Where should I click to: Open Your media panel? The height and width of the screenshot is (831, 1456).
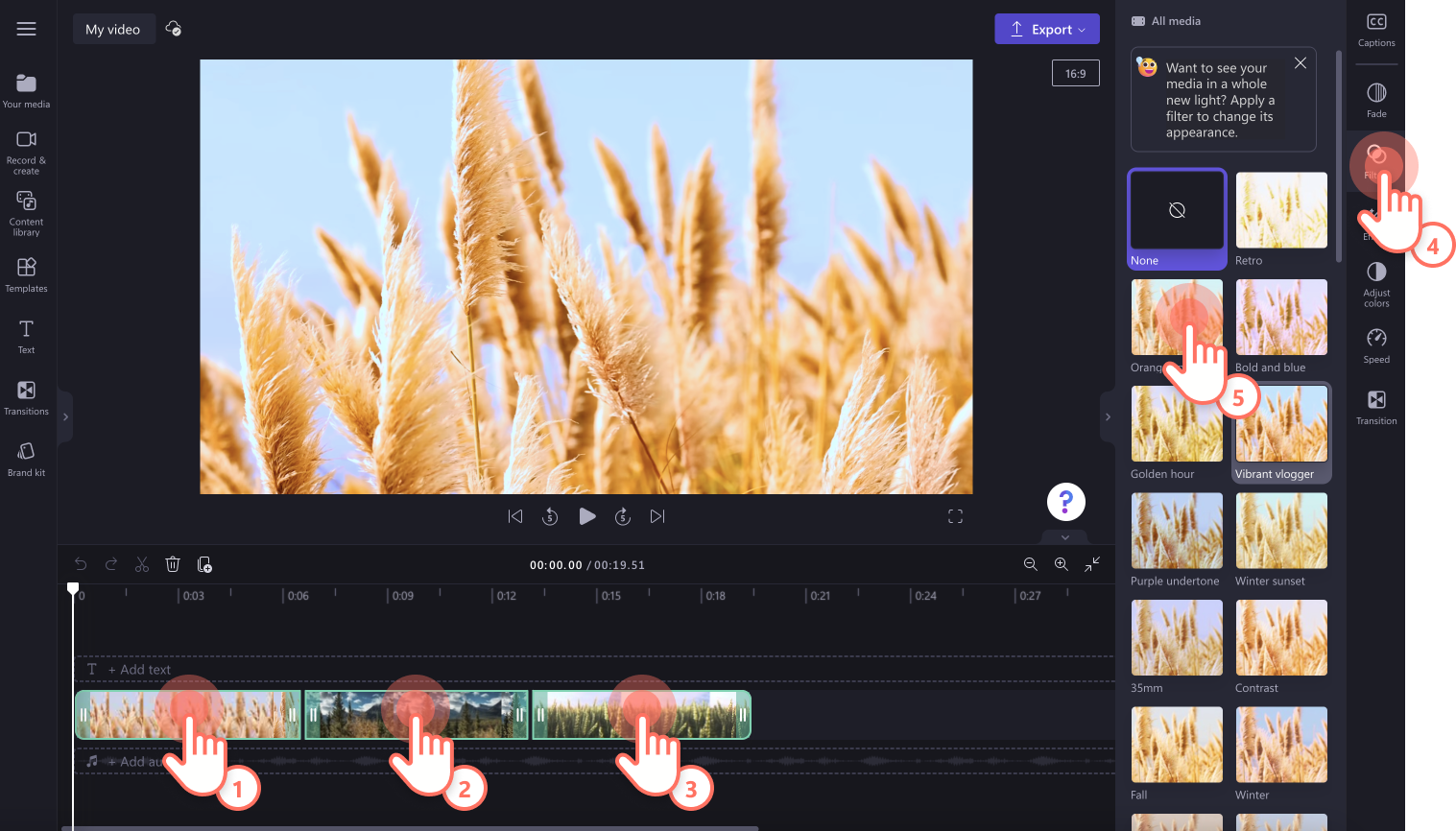point(26,91)
